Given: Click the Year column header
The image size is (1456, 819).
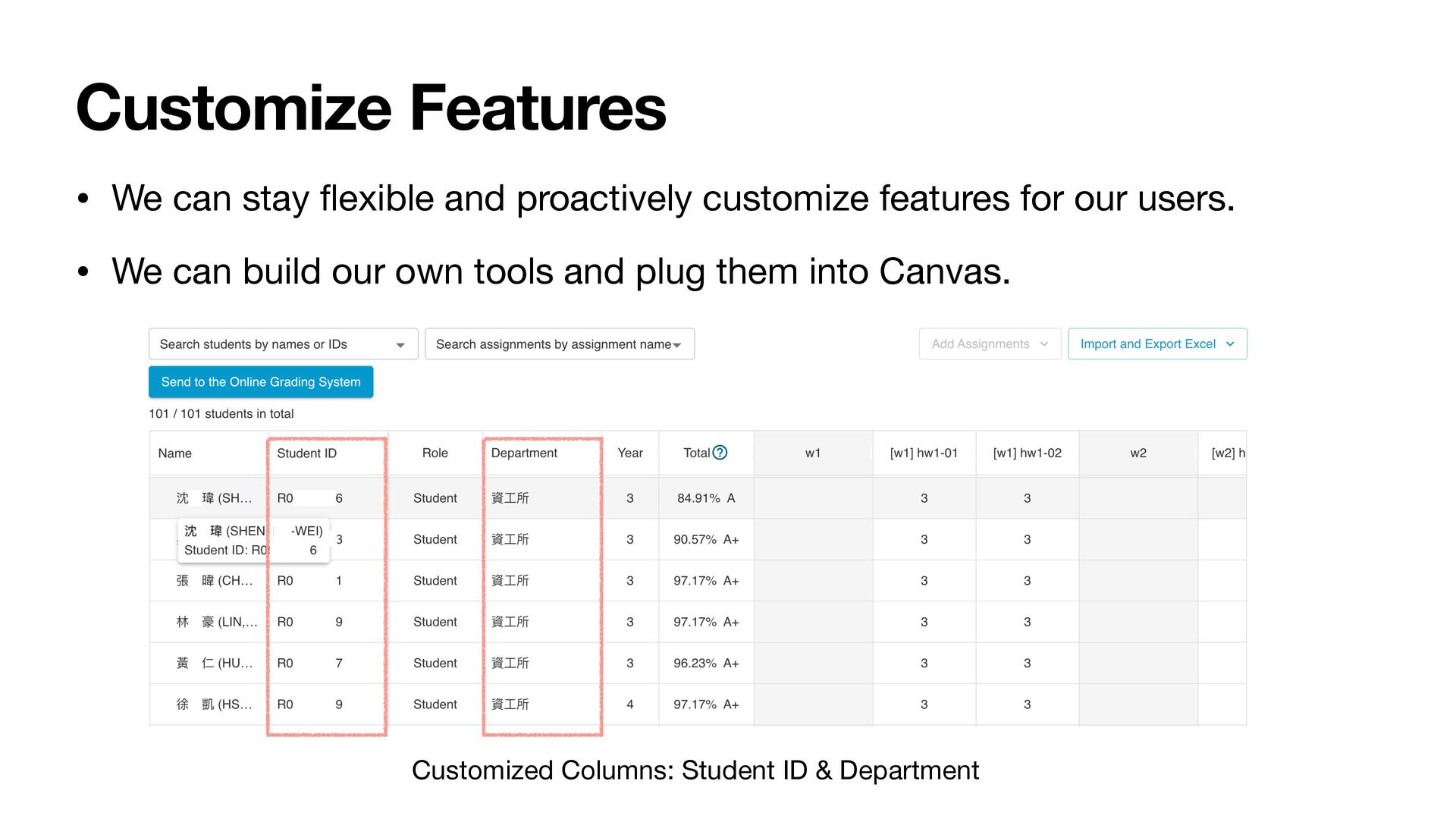Looking at the screenshot, I should pos(629,453).
